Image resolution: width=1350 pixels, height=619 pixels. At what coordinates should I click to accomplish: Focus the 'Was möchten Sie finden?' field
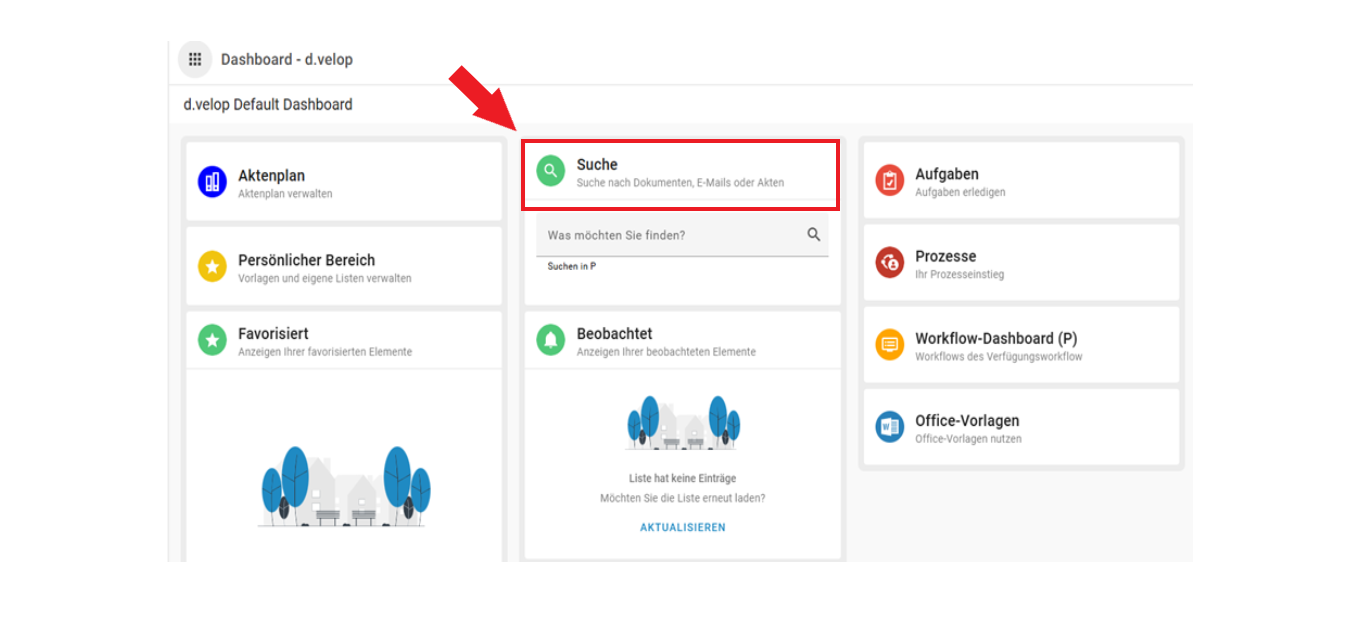pyautogui.click(x=670, y=235)
